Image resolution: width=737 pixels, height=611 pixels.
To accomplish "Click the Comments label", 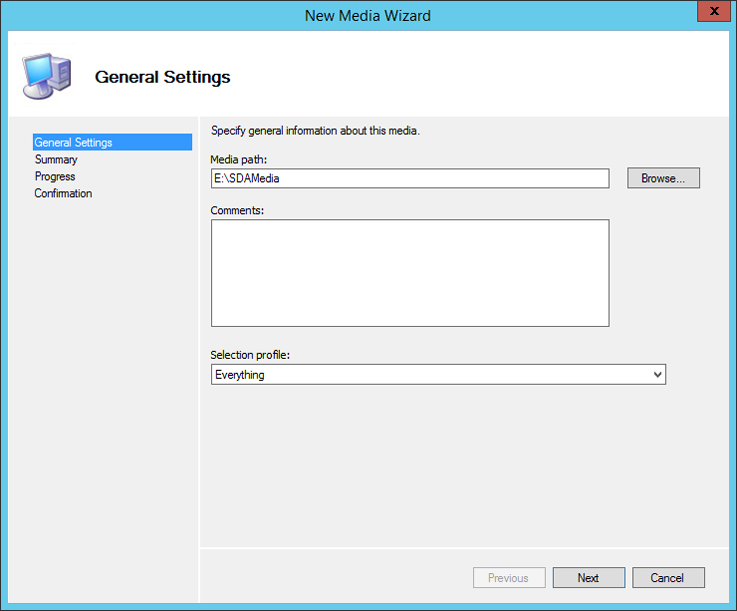I will coord(236,210).
